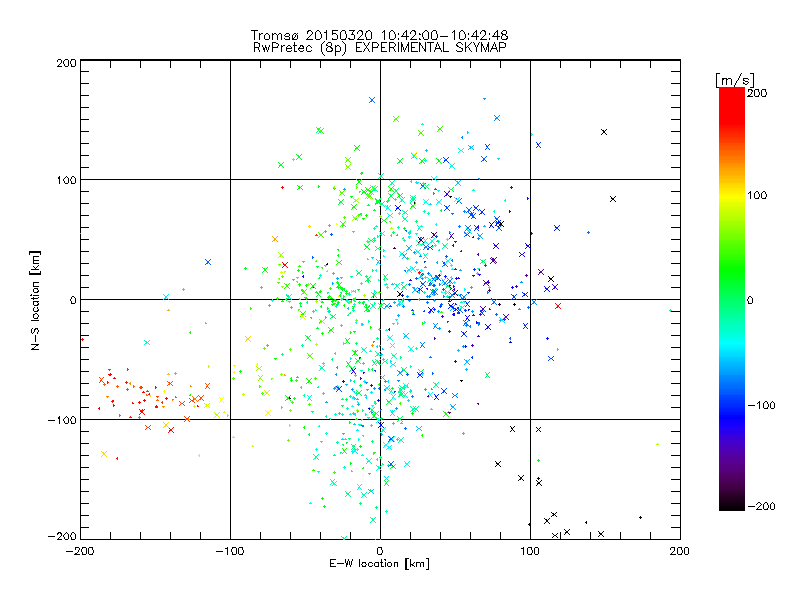Click the colorbar tick label '200'

[x=757, y=93]
